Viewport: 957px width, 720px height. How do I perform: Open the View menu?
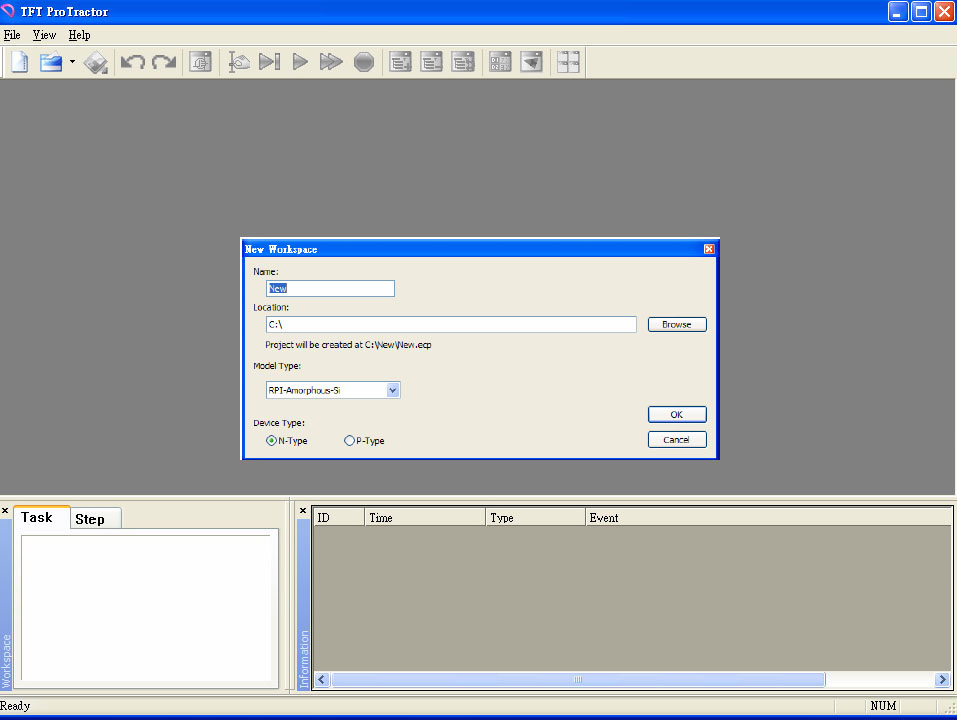[44, 35]
